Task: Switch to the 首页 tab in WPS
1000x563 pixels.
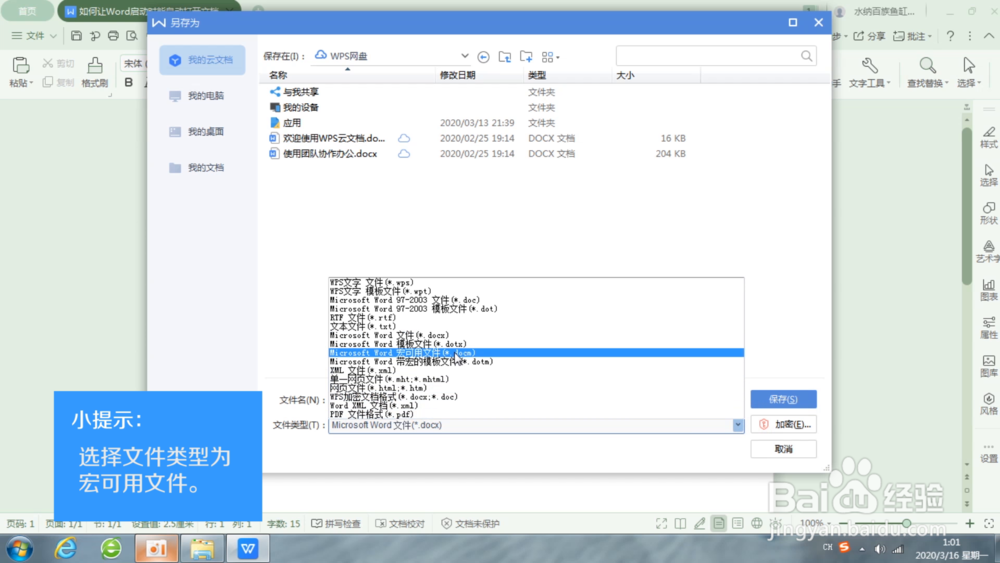Action: pyautogui.click(x=27, y=11)
